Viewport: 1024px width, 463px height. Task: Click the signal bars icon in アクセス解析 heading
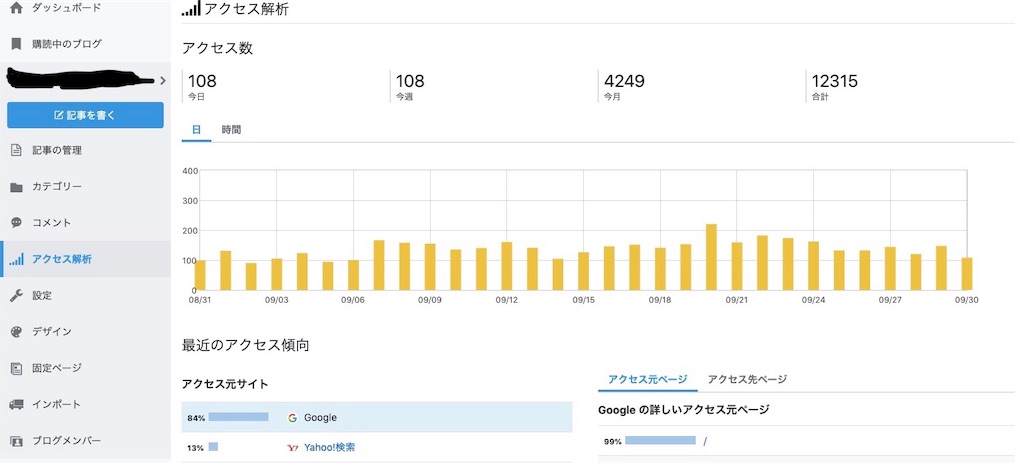pos(191,9)
